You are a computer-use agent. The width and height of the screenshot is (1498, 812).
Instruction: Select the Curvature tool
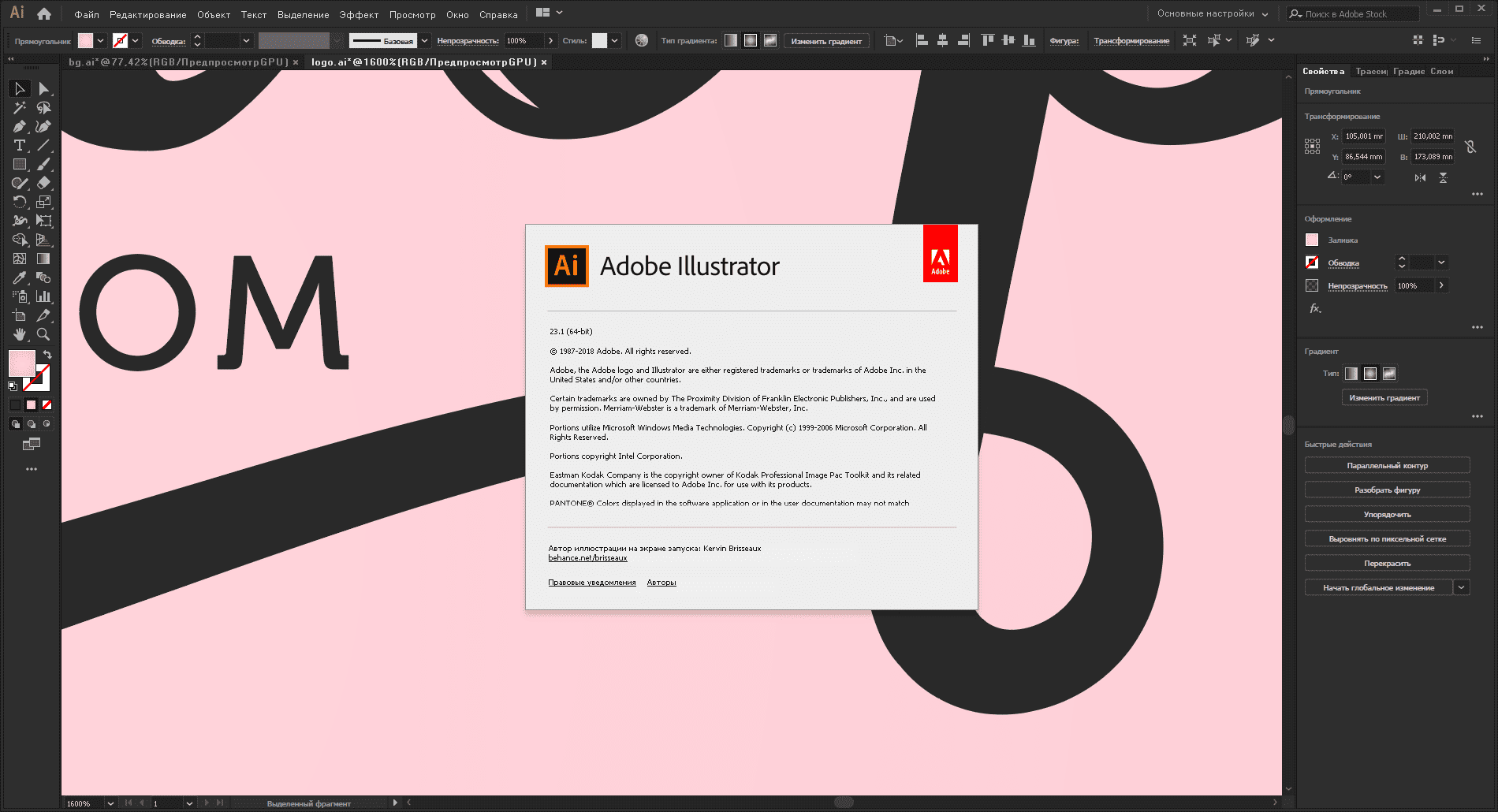pyautogui.click(x=44, y=126)
